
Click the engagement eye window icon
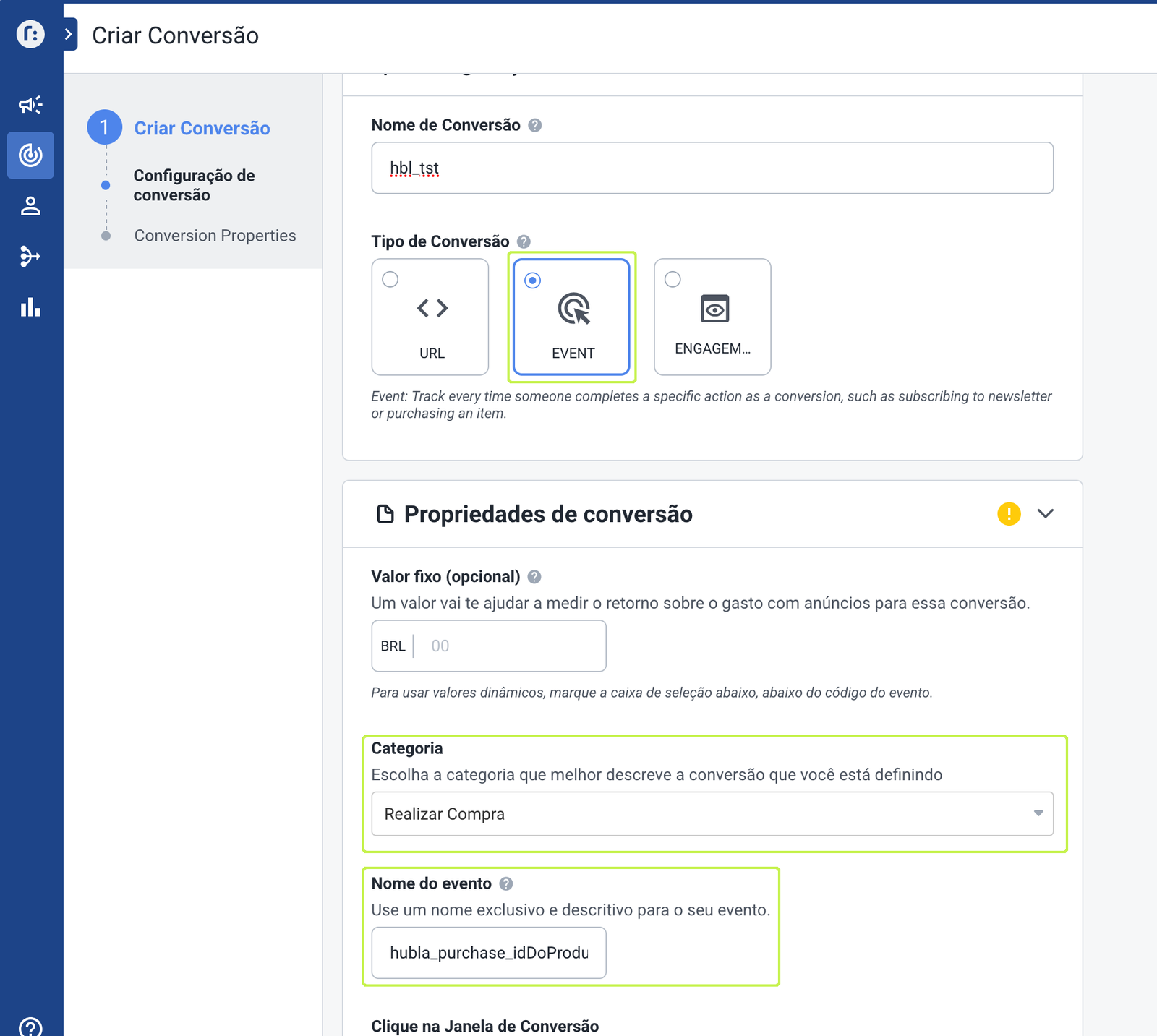[715, 309]
